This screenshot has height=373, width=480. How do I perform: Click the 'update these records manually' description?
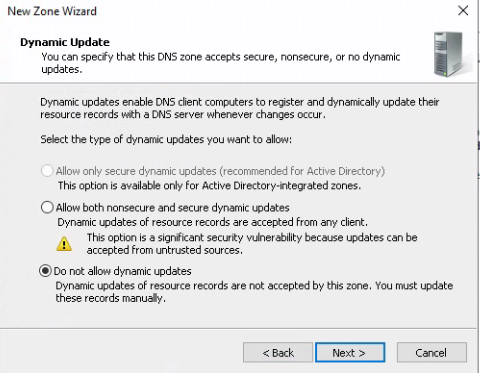254,292
